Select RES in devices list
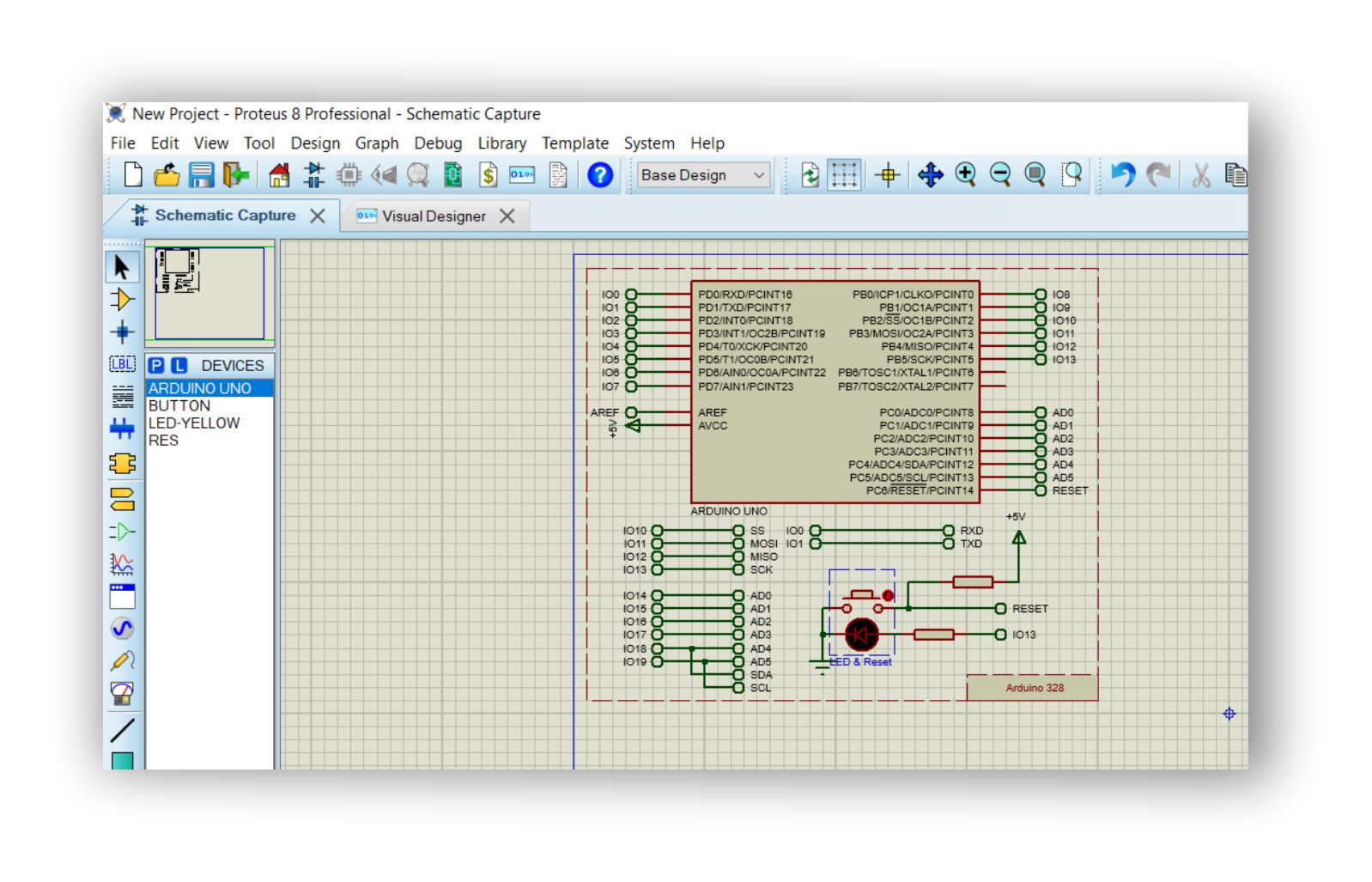1372x882 pixels. coord(209,440)
